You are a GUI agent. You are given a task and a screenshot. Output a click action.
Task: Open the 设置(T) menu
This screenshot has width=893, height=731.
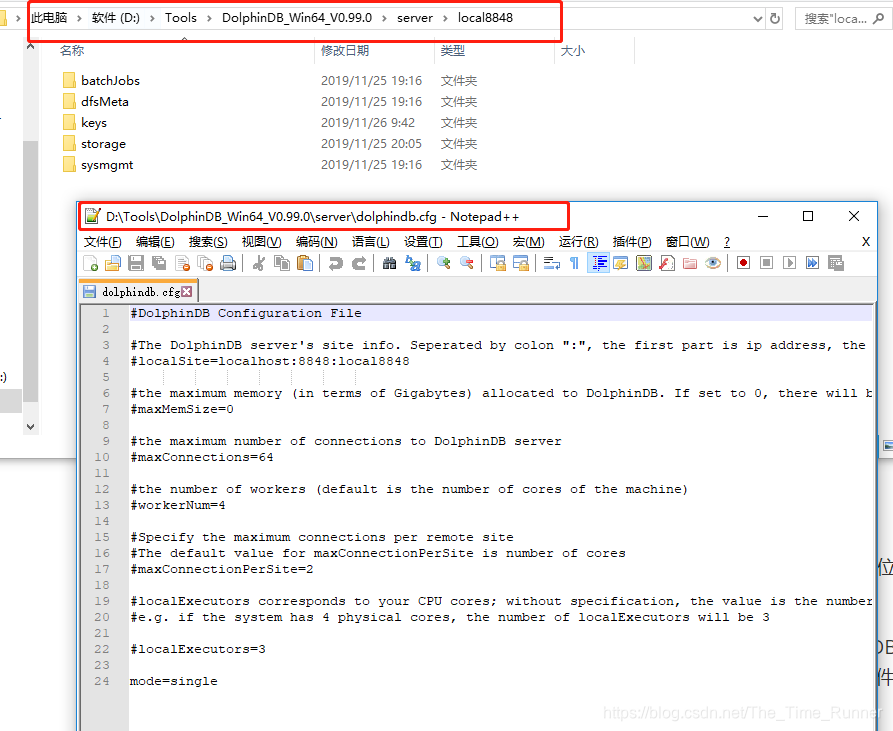(x=423, y=242)
